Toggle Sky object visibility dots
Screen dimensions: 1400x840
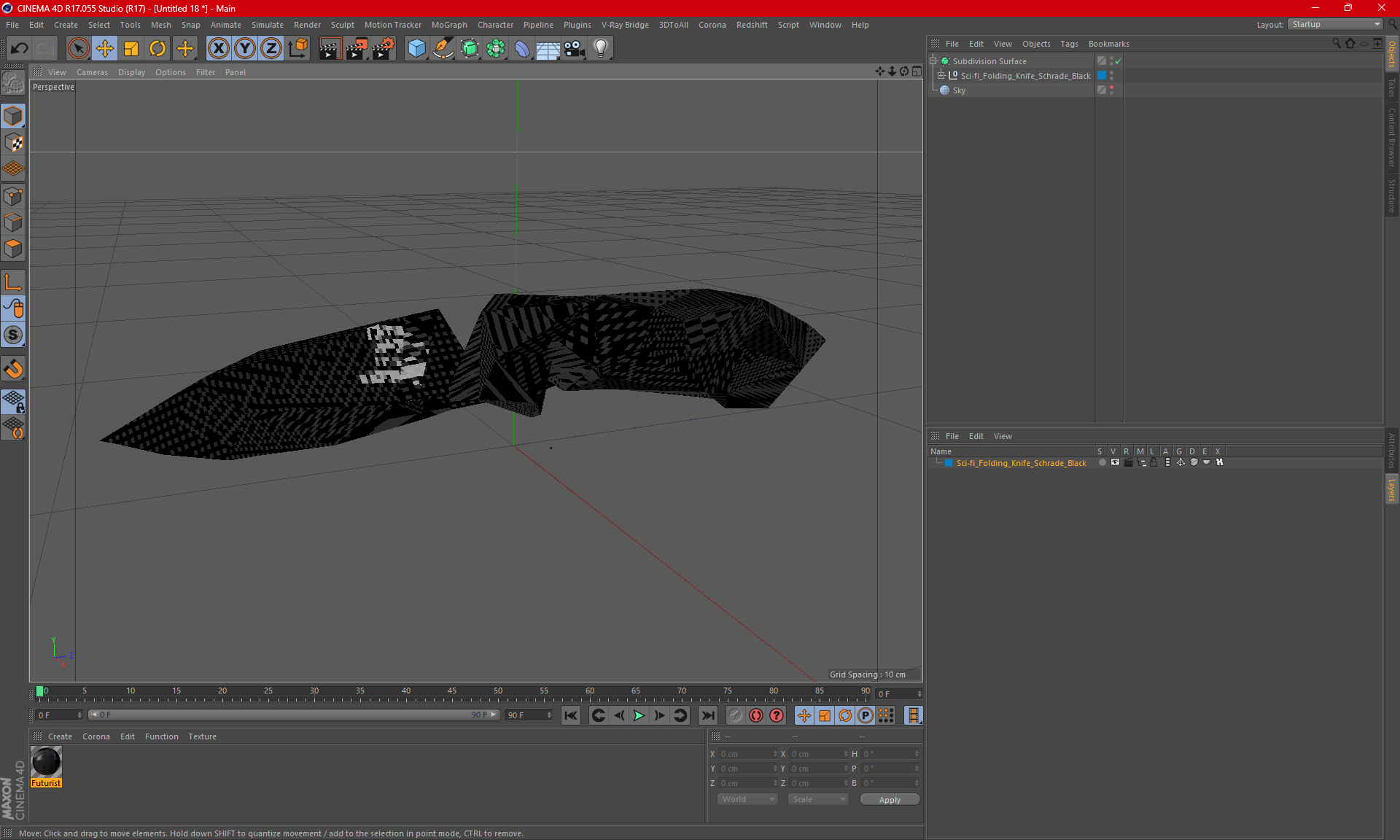1111,90
